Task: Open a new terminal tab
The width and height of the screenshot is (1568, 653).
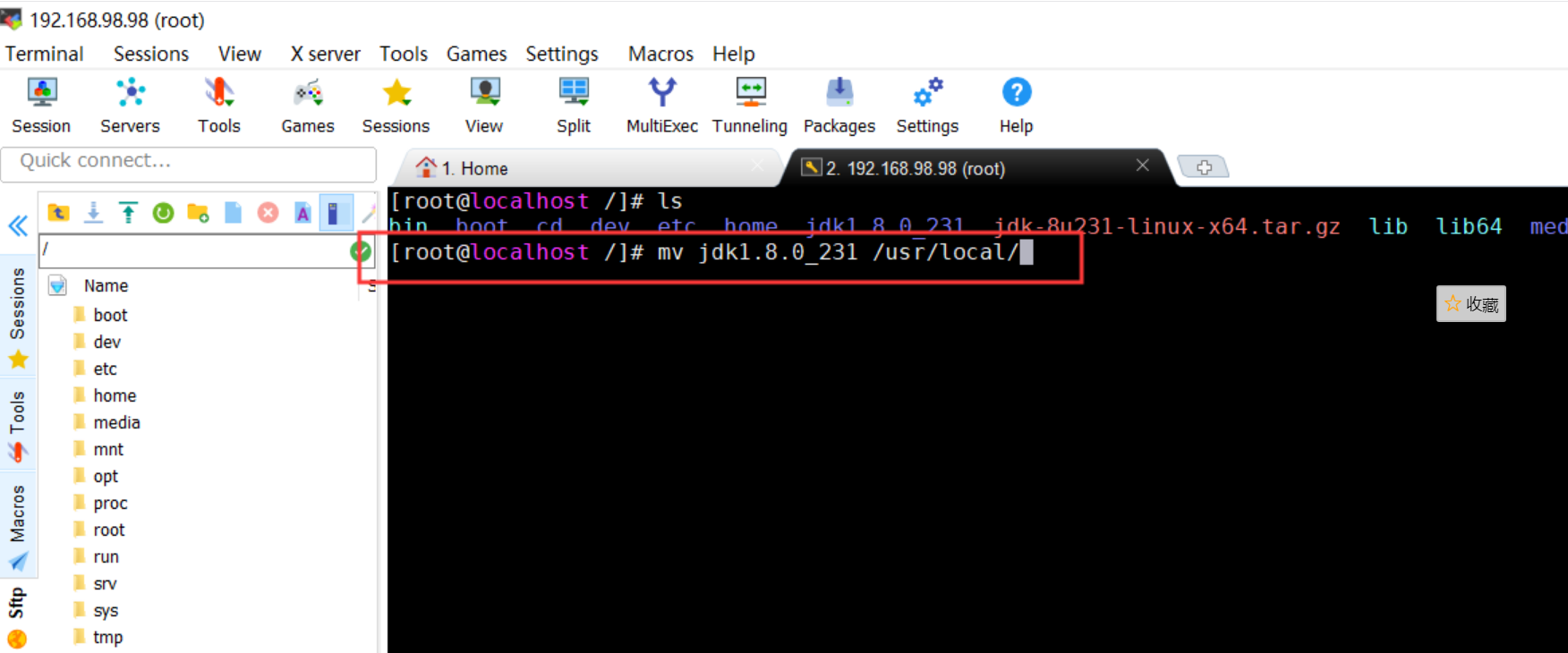Action: coord(1204,167)
